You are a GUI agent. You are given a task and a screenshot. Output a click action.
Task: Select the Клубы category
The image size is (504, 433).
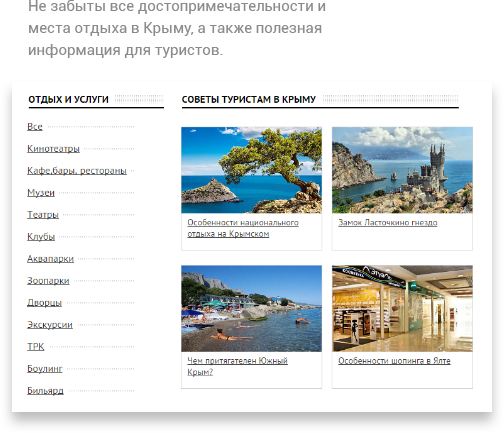click(x=41, y=237)
